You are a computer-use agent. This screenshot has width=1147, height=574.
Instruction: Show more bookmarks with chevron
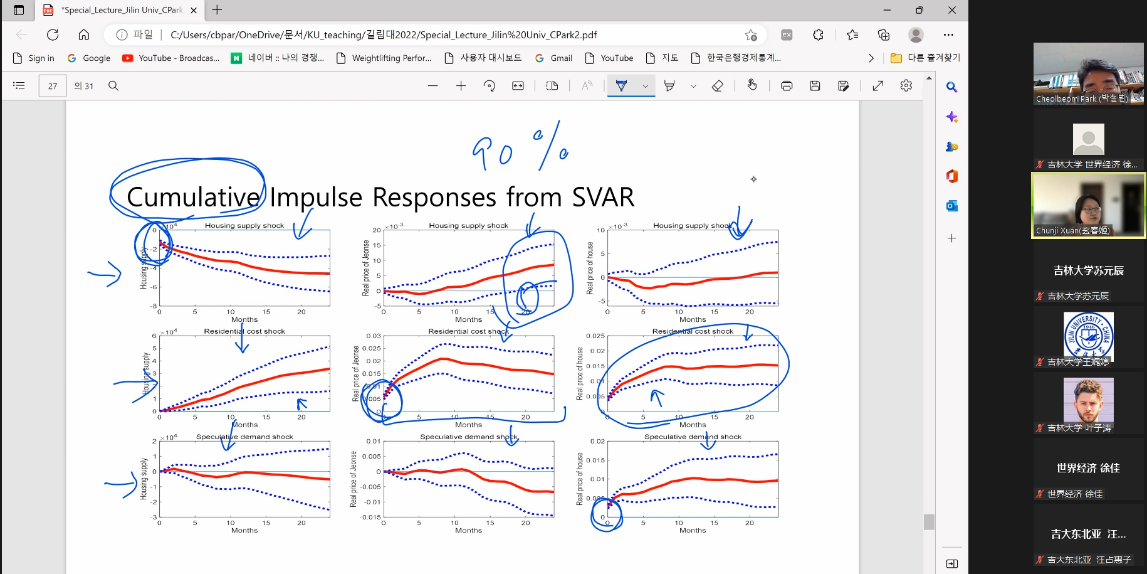871,58
